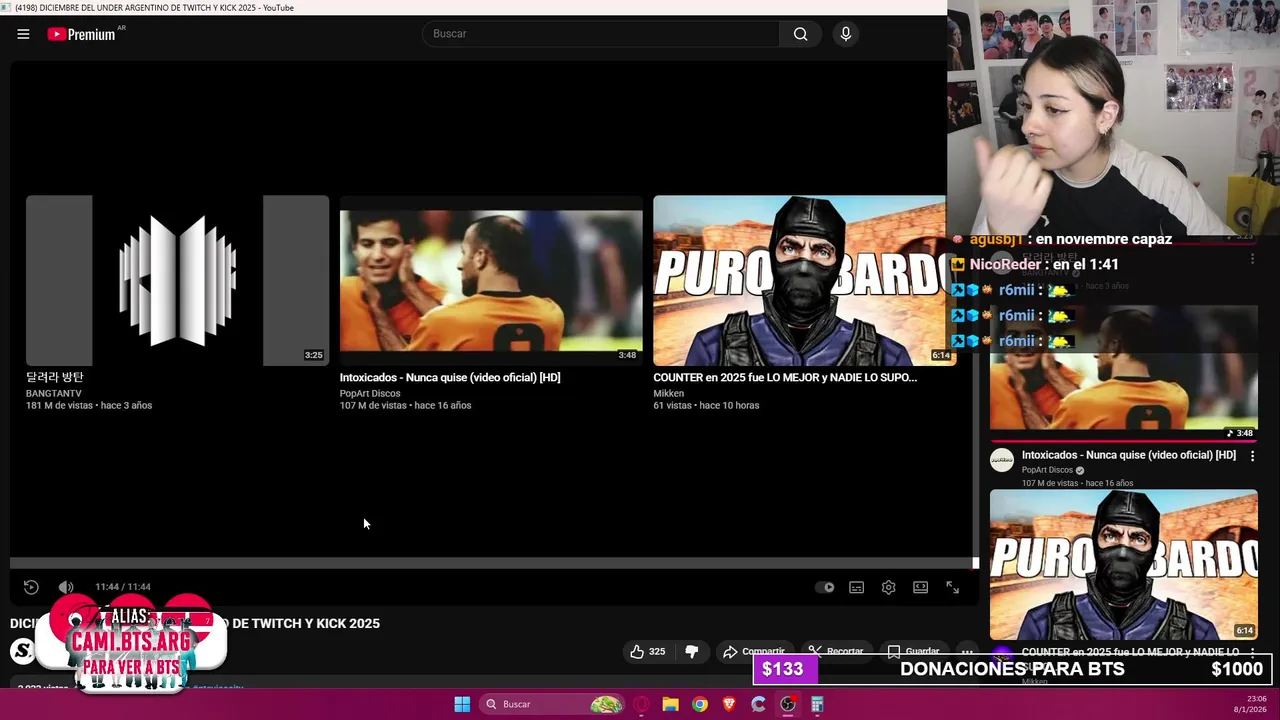Open the Windows Start menu
This screenshot has height=720, width=1280.
coord(462,704)
